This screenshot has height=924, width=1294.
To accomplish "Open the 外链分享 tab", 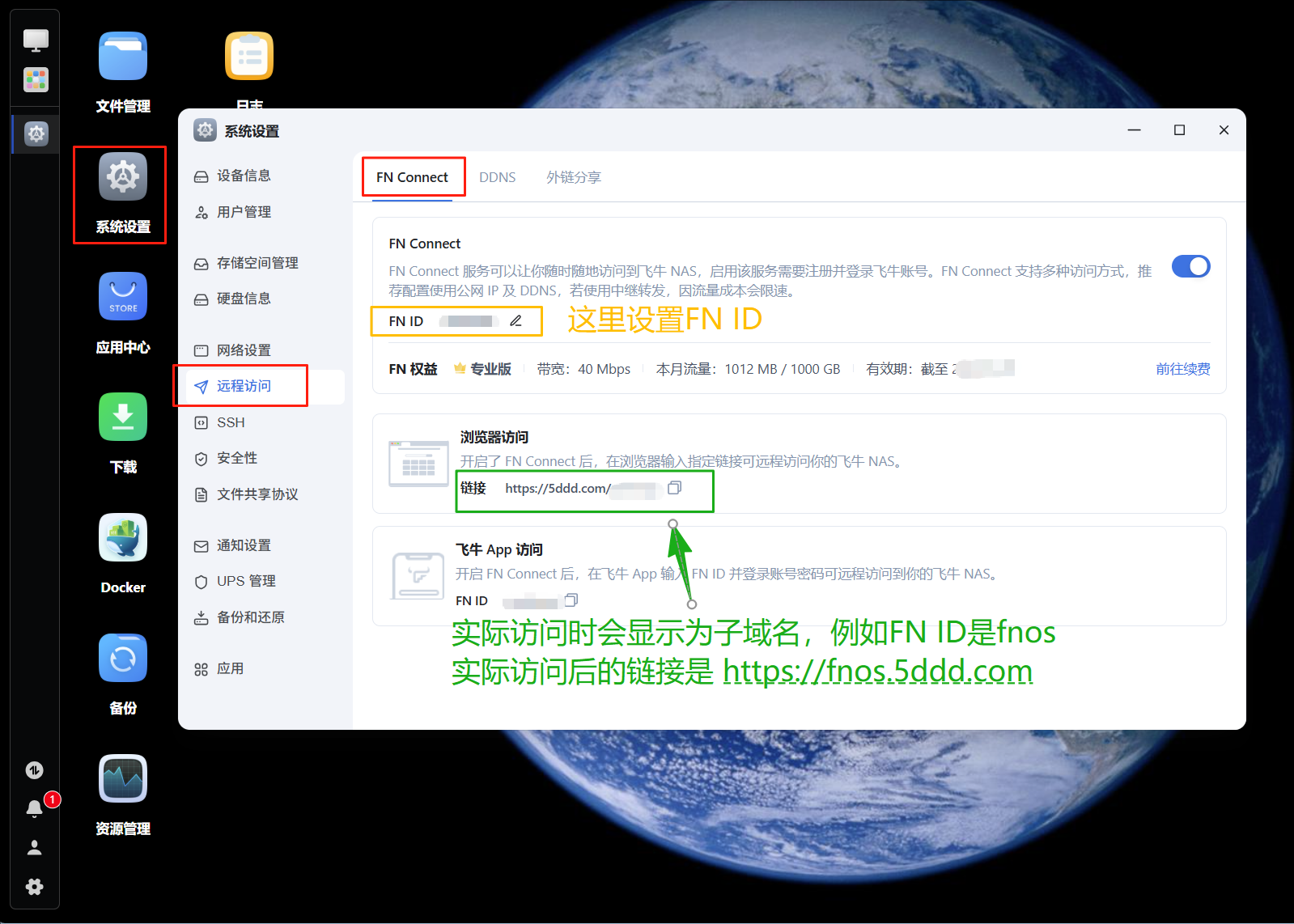I will coord(573,177).
